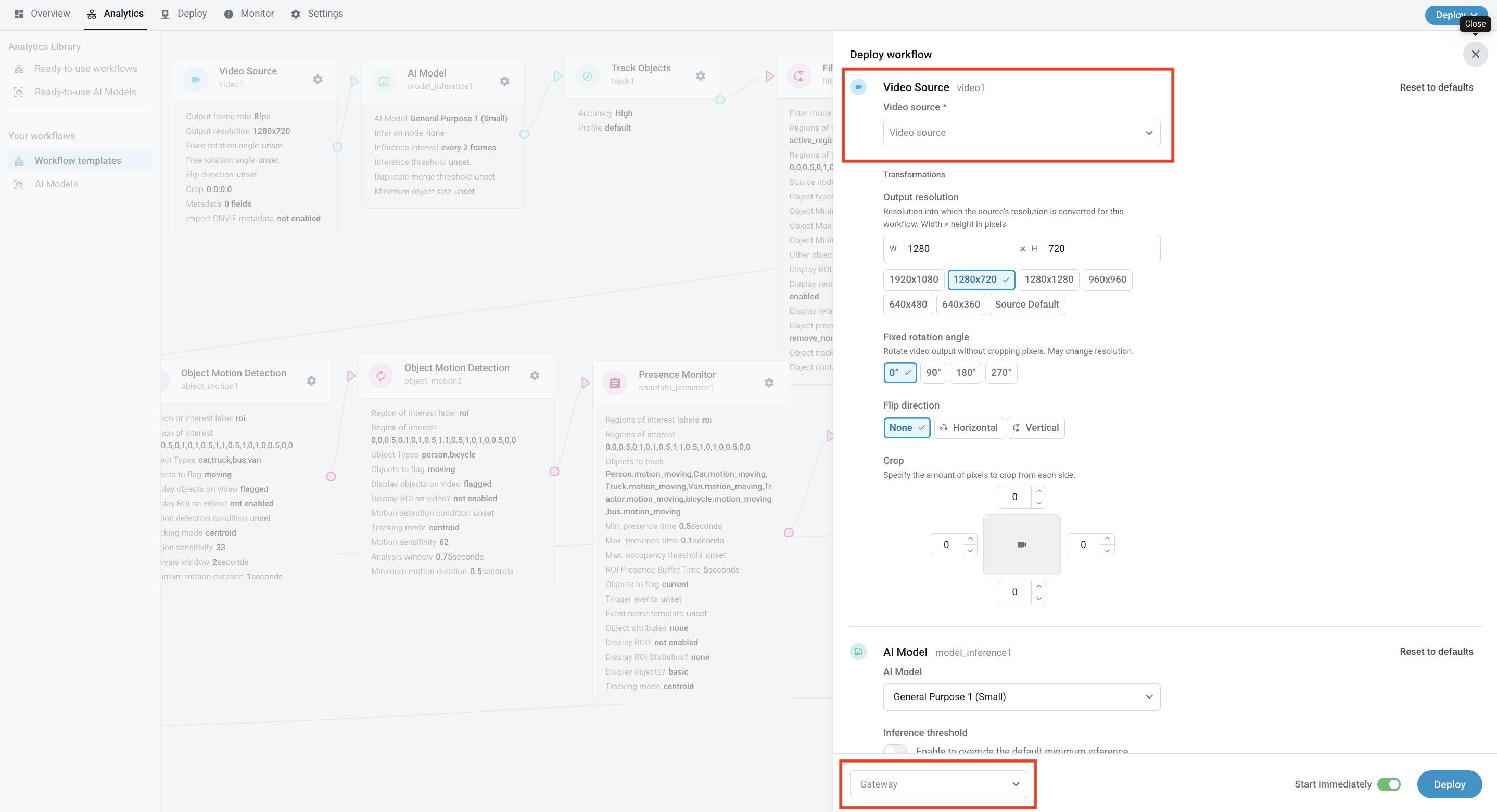Choose the Source Default resolution preset

coord(1027,304)
